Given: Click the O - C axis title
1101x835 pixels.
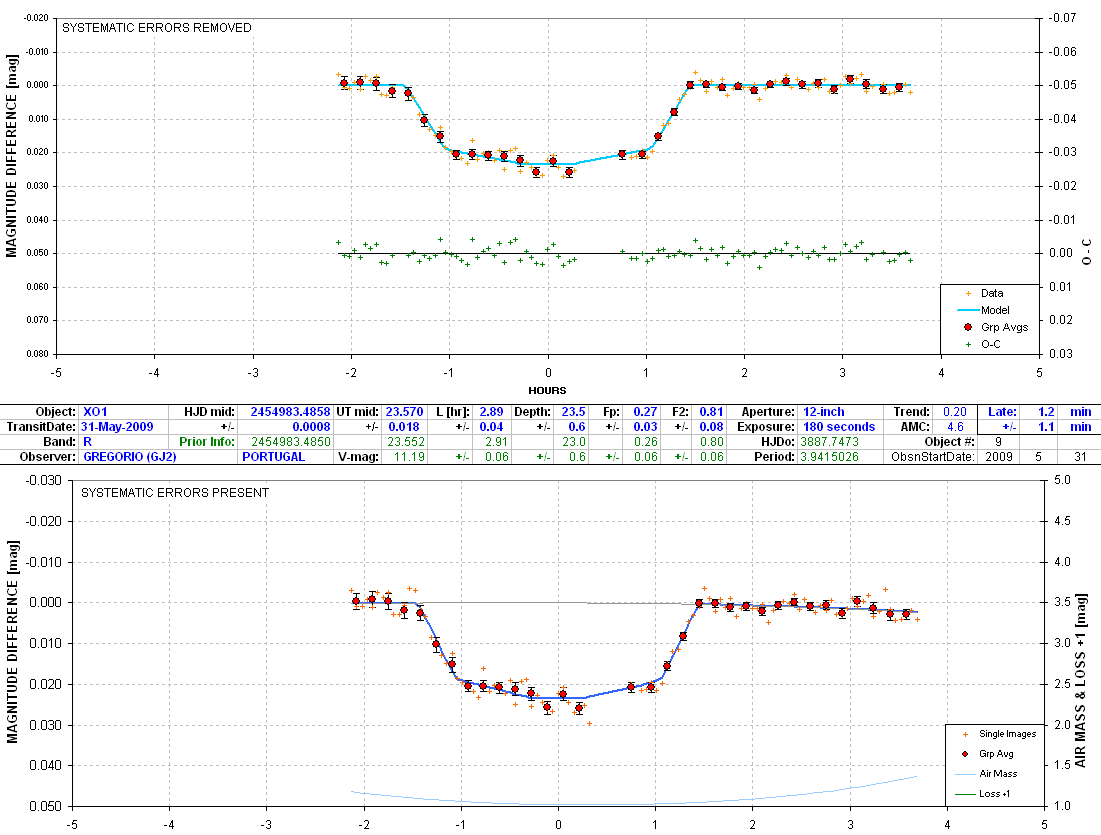Looking at the screenshot, I should point(1088,252).
